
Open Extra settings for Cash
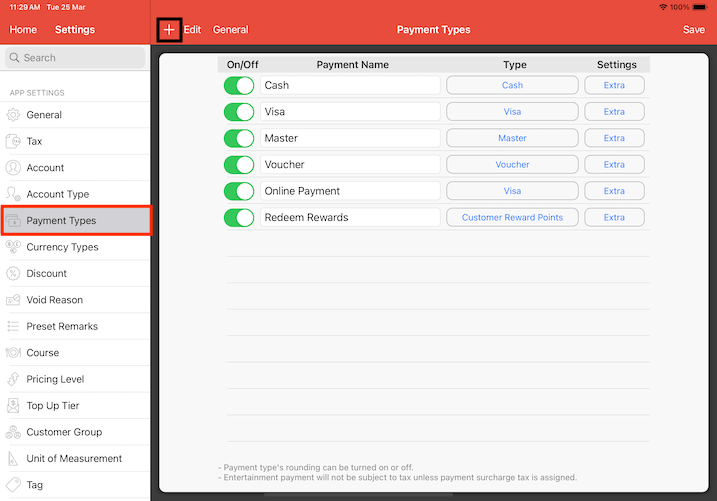tap(614, 85)
